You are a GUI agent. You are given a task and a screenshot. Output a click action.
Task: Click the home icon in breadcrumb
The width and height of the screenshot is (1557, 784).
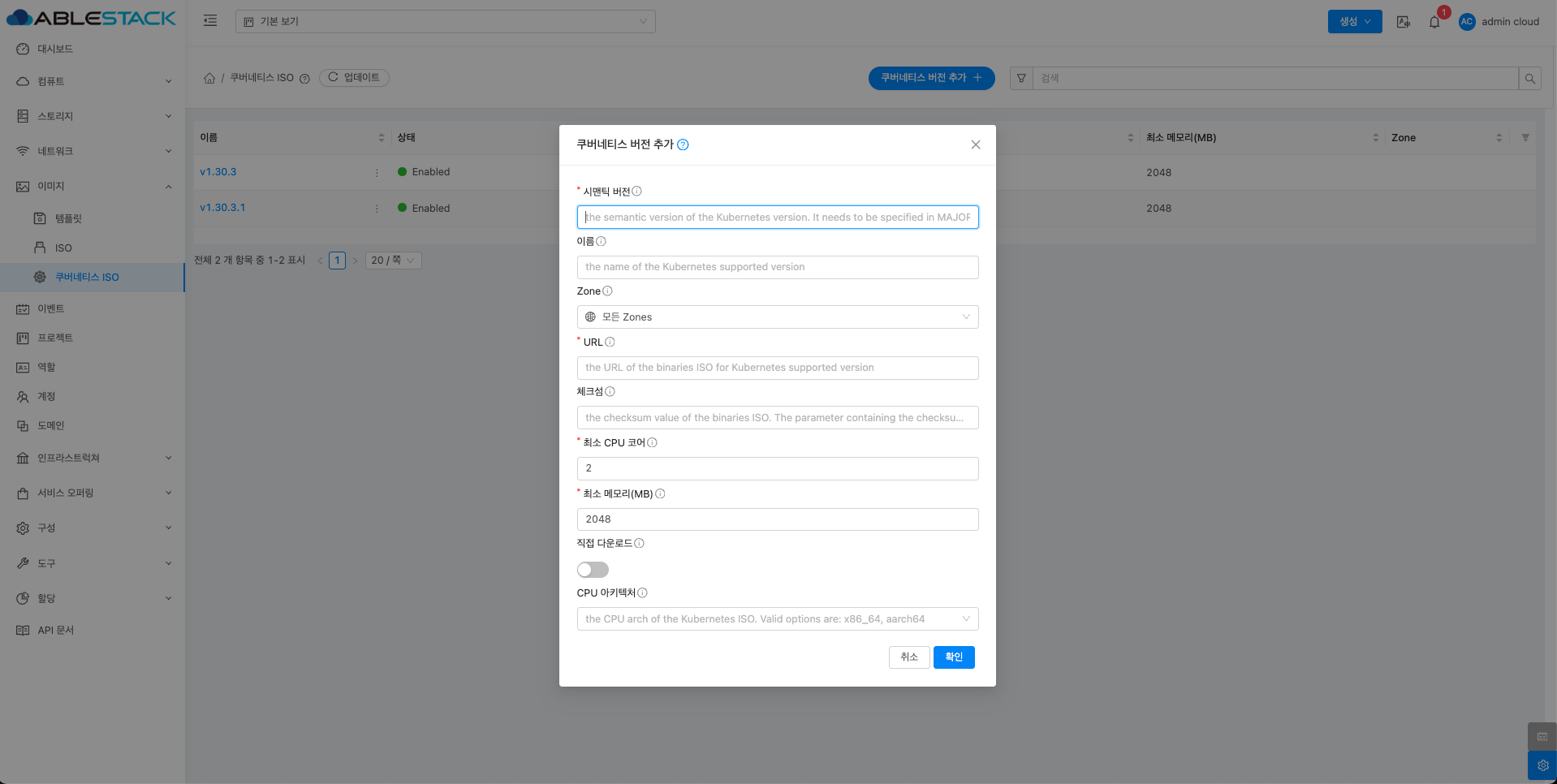(x=209, y=78)
